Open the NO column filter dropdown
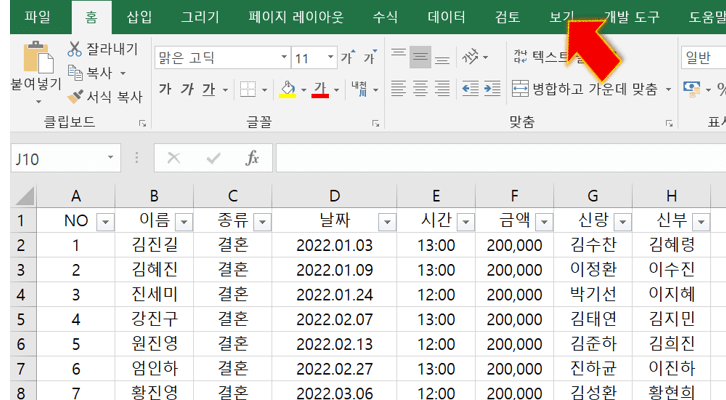726x400 pixels. click(x=105, y=222)
